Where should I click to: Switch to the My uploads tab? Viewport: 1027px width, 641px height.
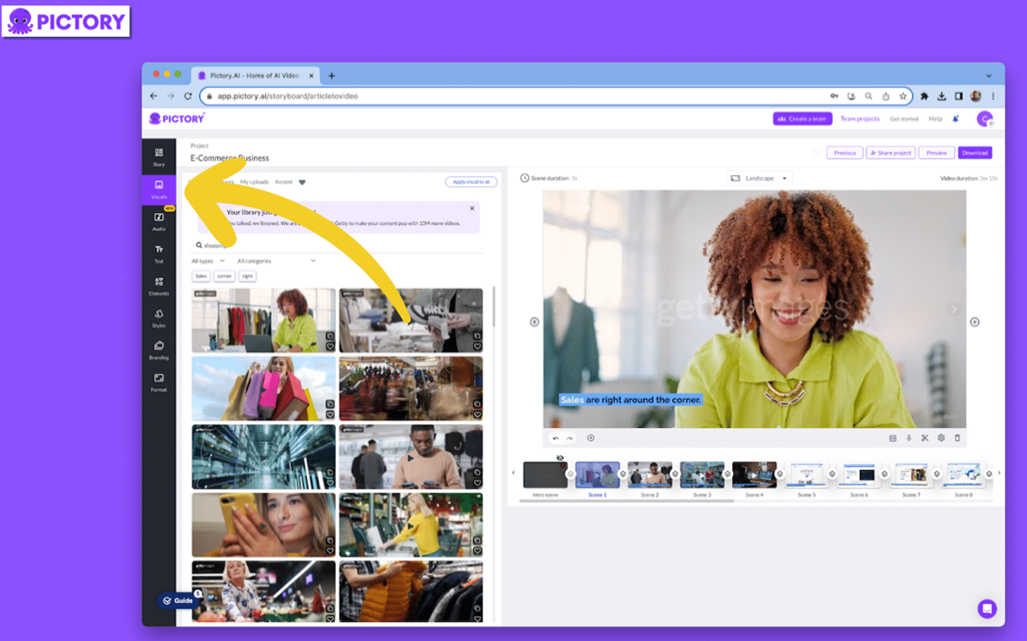[x=254, y=182]
